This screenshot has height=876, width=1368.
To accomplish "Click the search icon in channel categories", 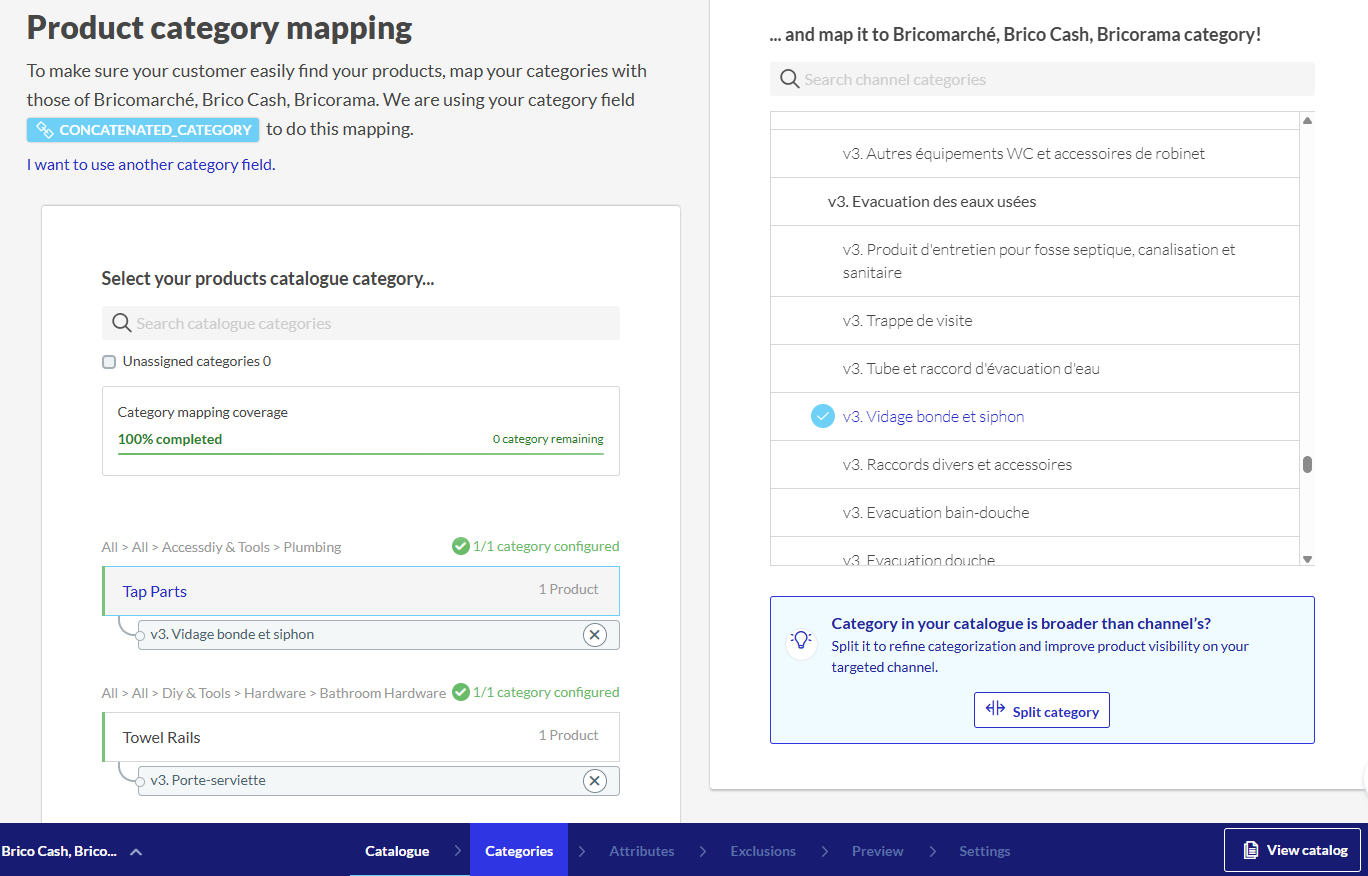I will (x=789, y=79).
